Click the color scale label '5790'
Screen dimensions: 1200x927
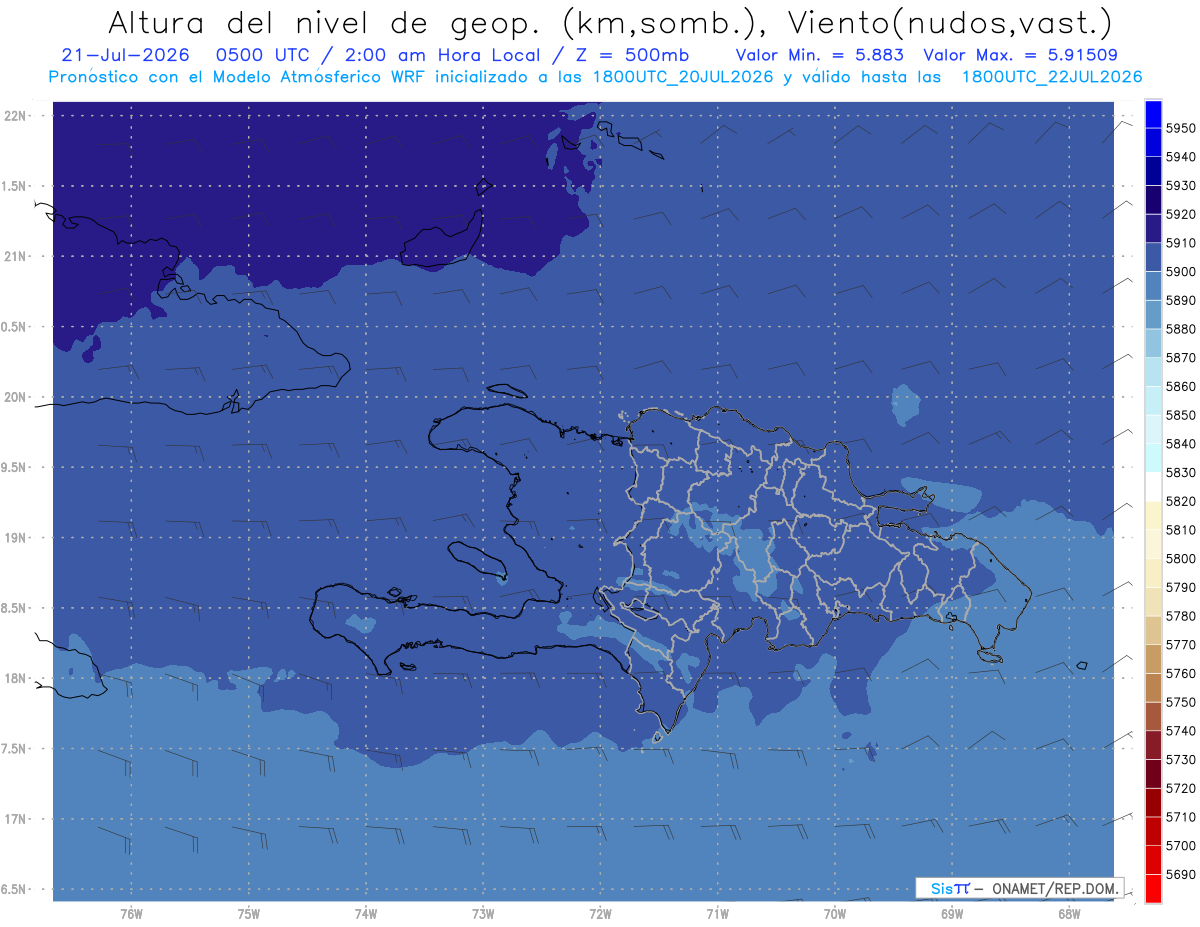[1181, 587]
